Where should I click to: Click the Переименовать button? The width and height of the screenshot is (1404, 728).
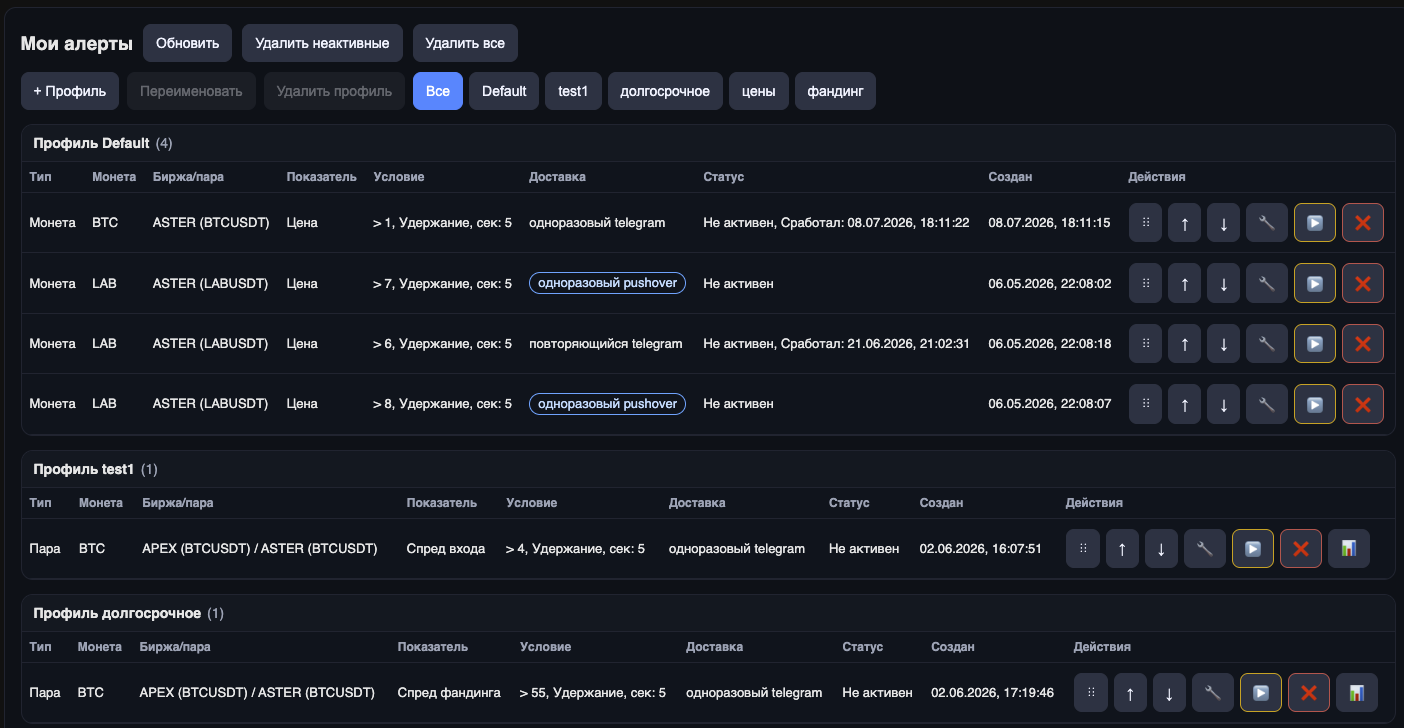coord(192,91)
